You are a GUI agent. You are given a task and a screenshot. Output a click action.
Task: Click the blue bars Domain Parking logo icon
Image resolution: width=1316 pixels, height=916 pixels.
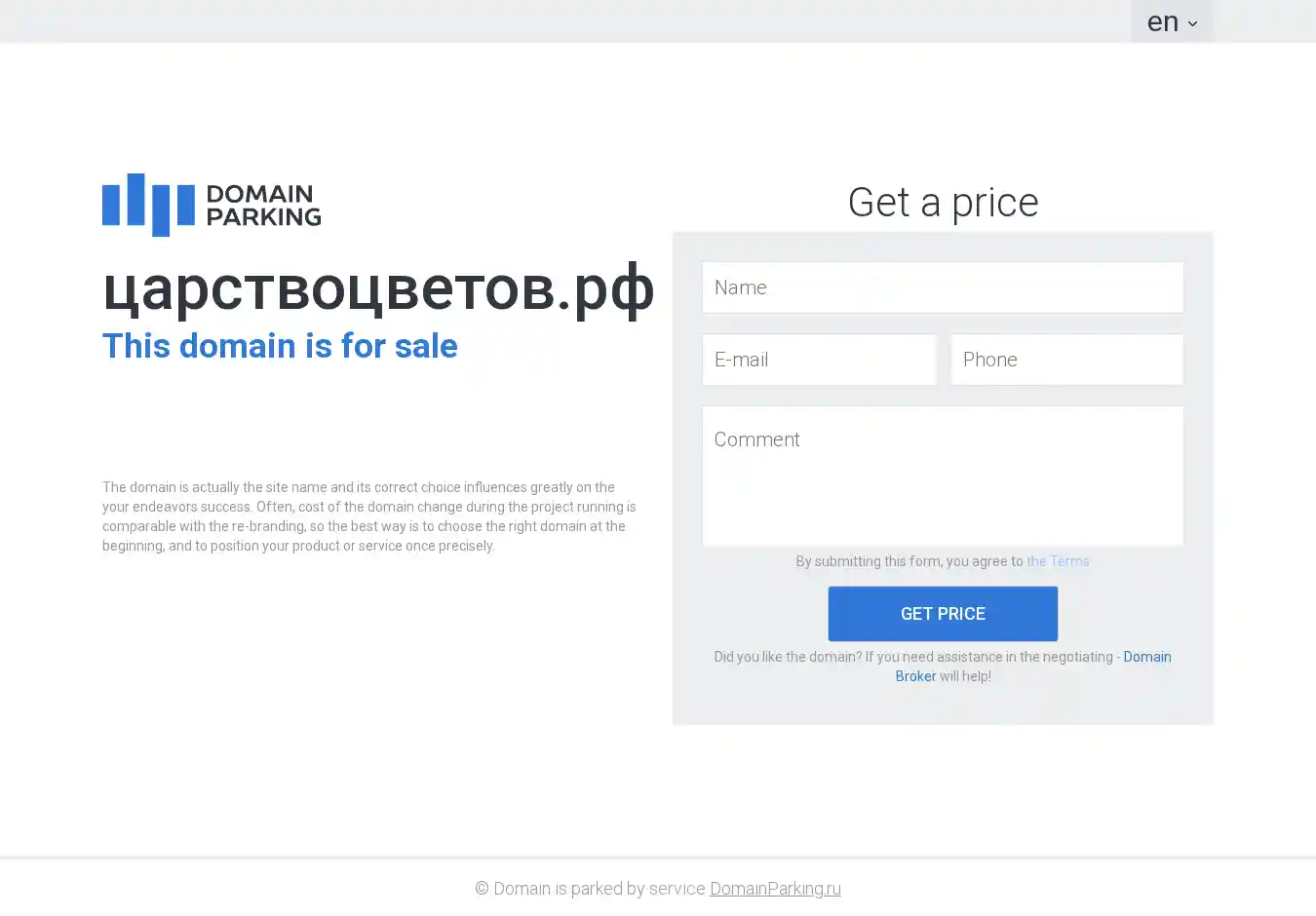pos(148,205)
